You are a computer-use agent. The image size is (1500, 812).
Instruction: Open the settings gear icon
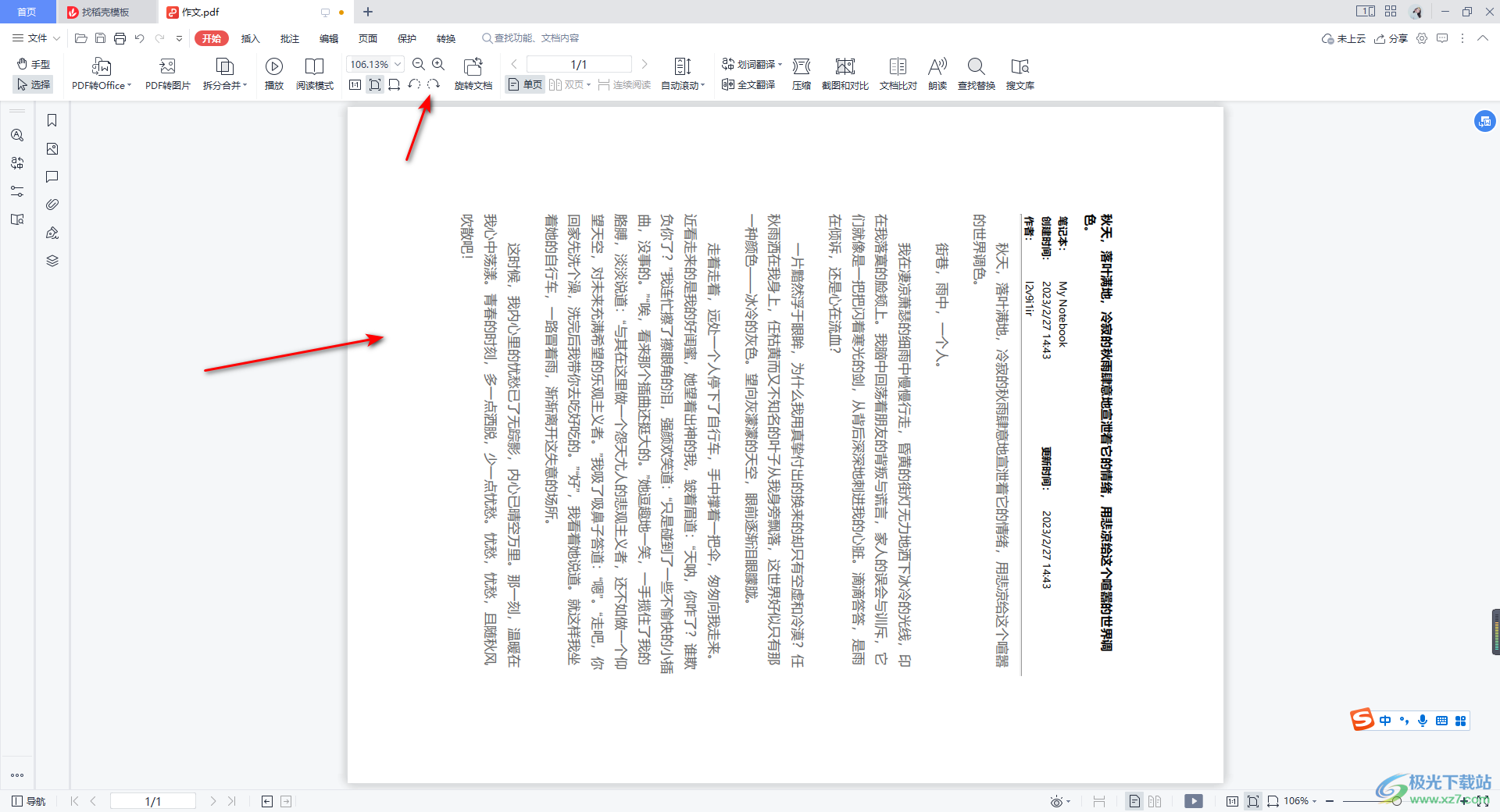click(1422, 38)
